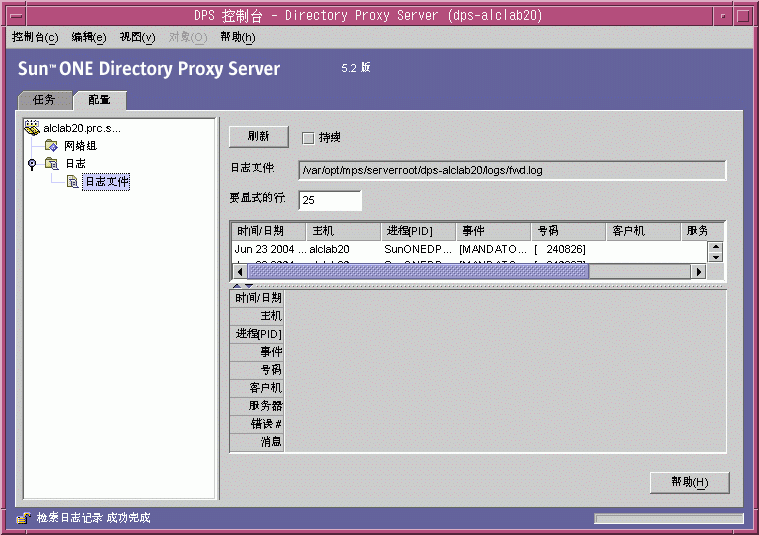This screenshot has width=759, height=535.
Task: Collapse the 日志 tree node handle
Action: (x=32, y=164)
